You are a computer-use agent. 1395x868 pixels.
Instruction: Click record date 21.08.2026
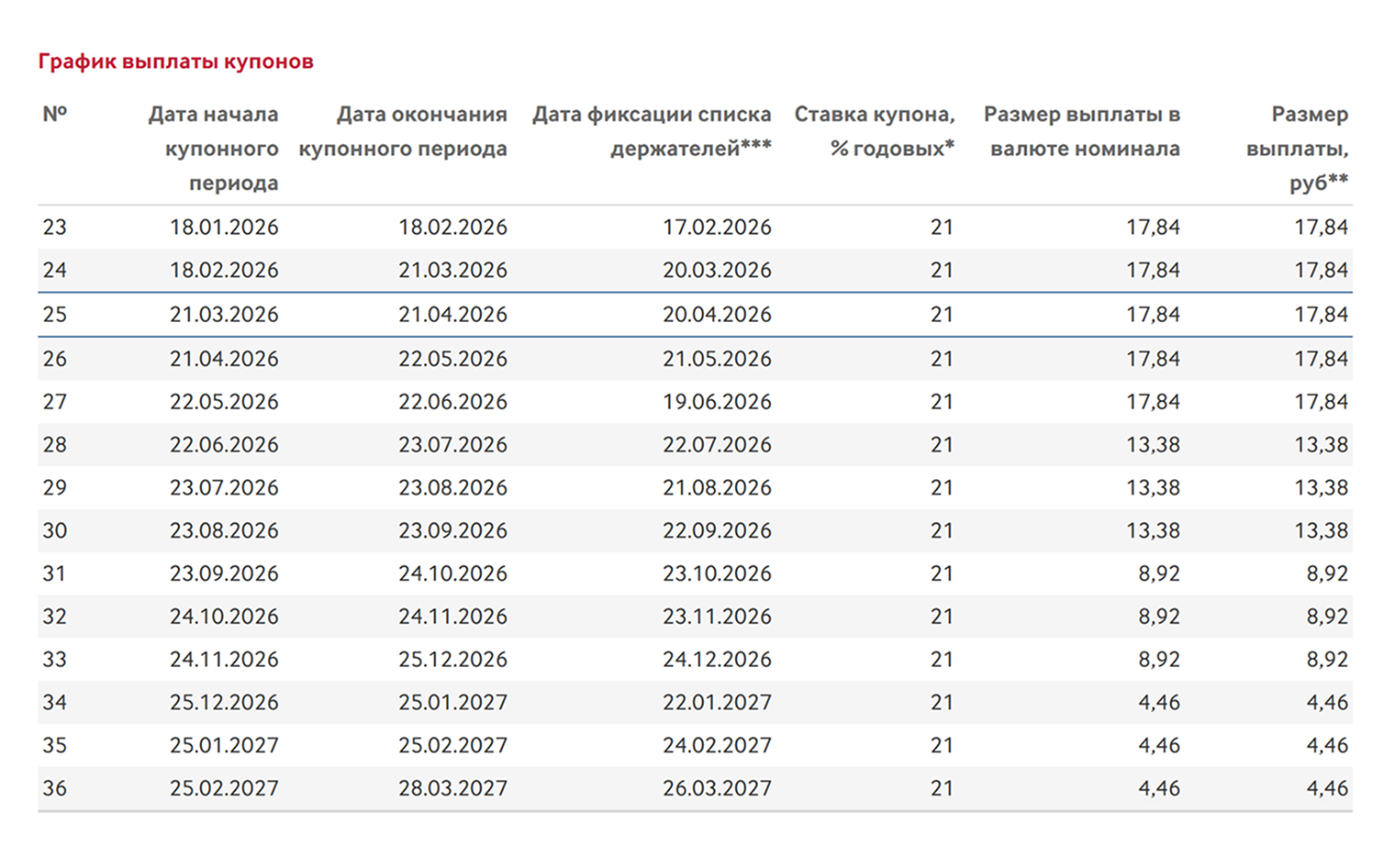717,488
